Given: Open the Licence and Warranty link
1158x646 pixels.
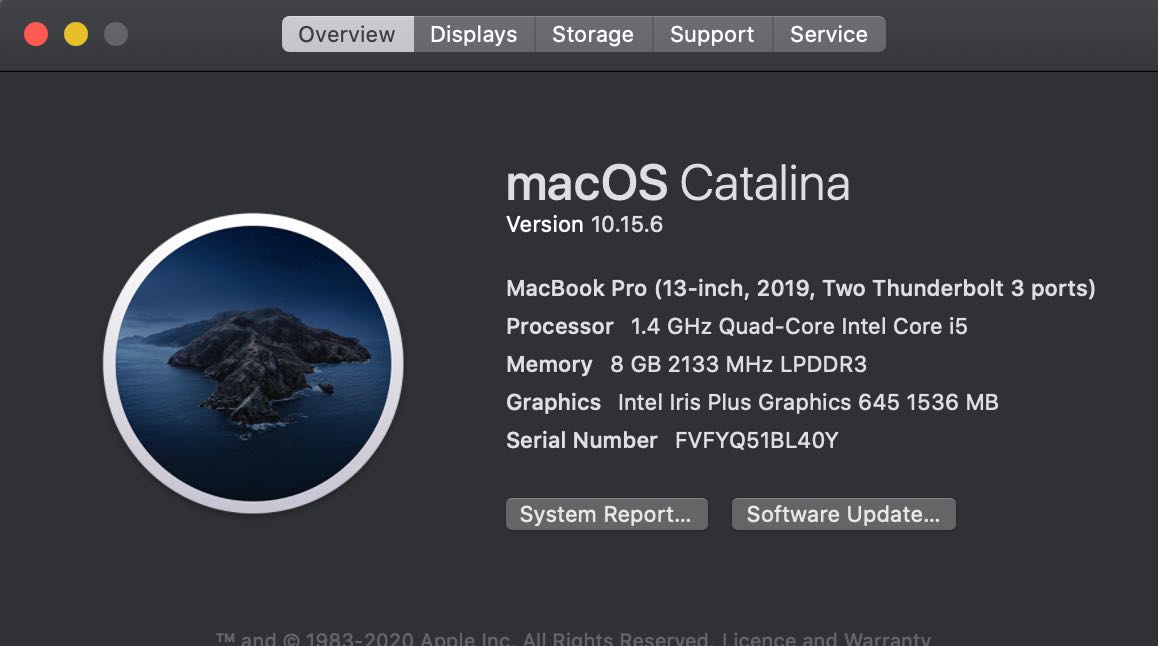Looking at the screenshot, I should click(x=826, y=639).
